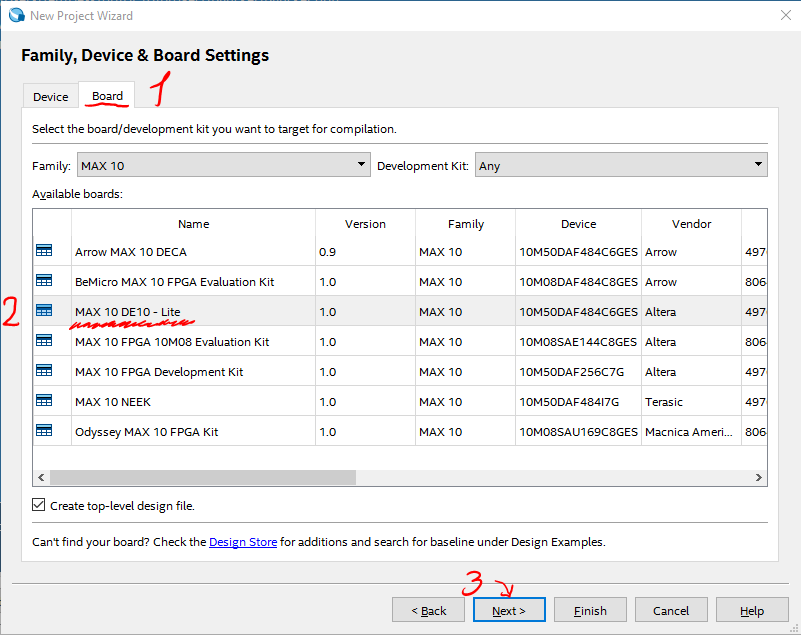Switch to the Device tab
Image resolution: width=801 pixels, height=635 pixels.
click(x=51, y=97)
